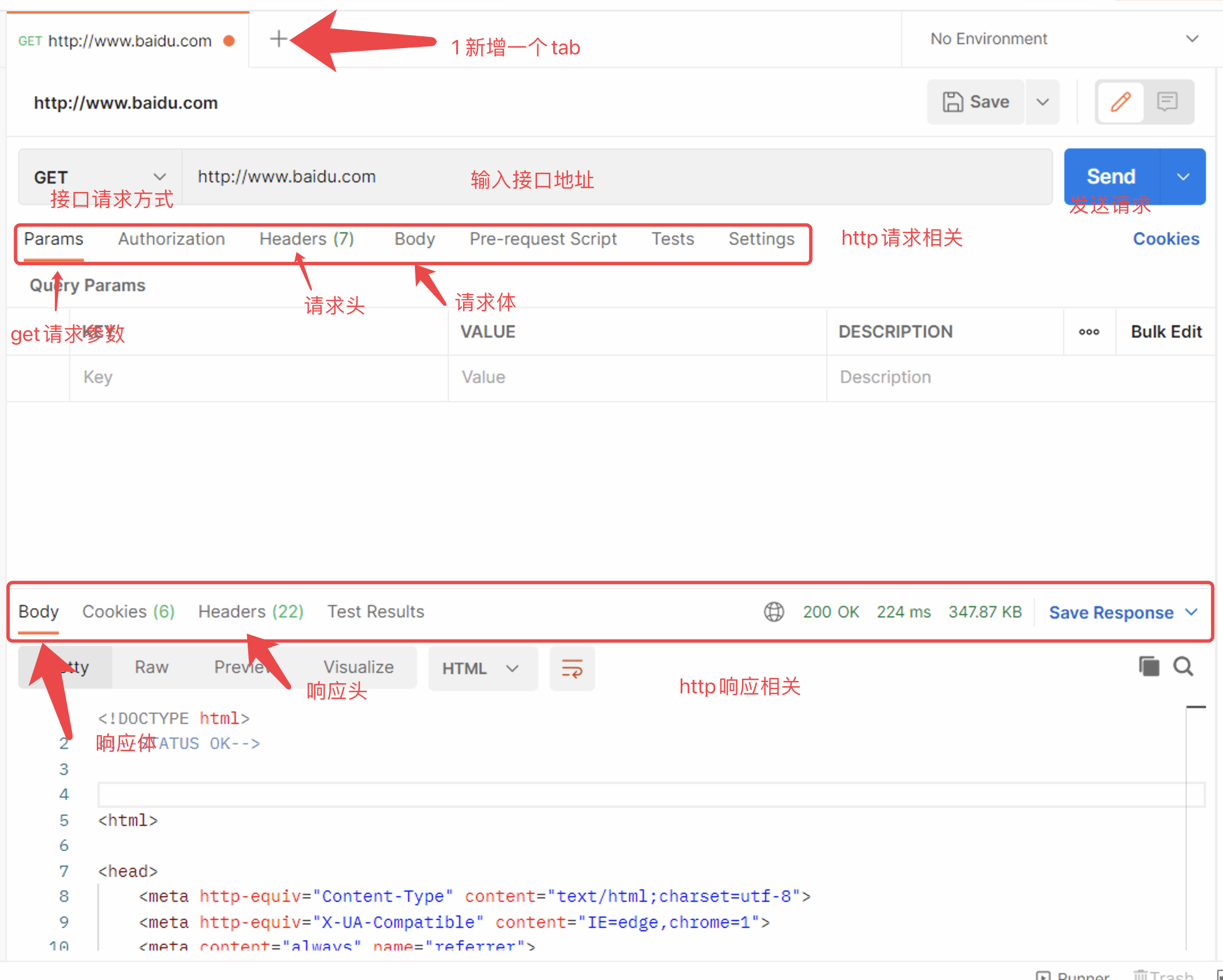Switch response view to Visualize

pos(359,667)
